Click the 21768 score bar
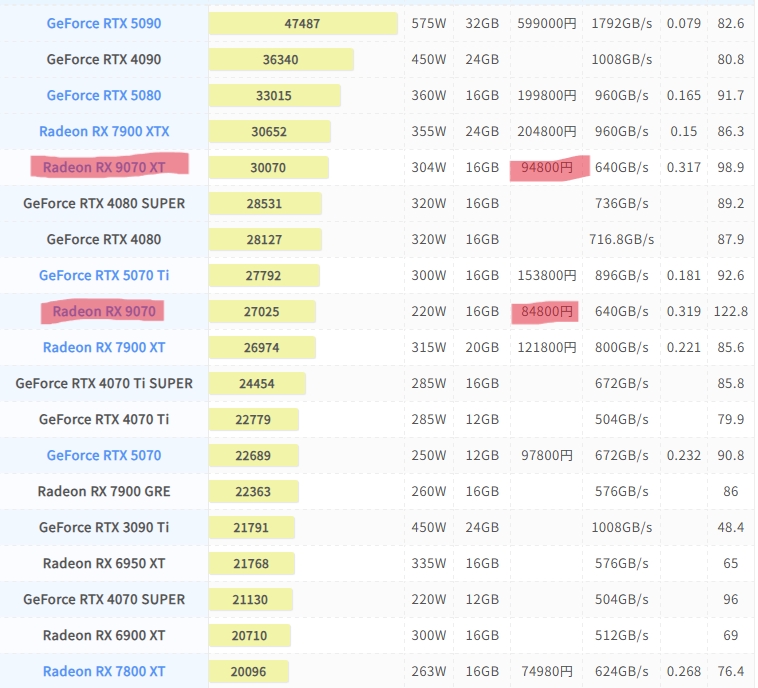758x688 pixels. pos(251,564)
